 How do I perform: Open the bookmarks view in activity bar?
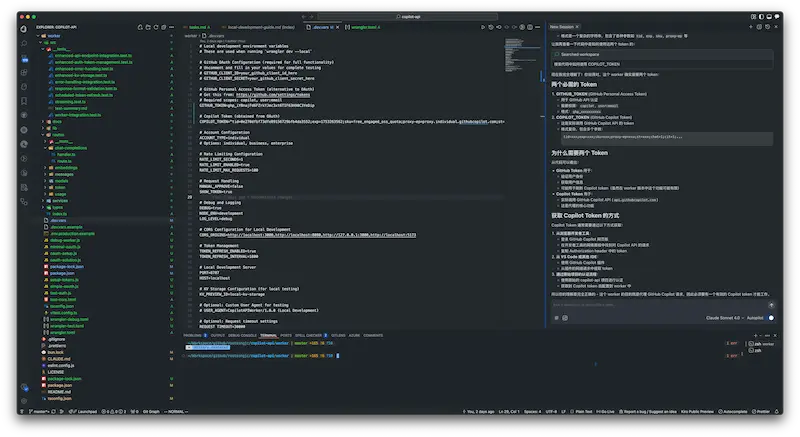[24, 101]
